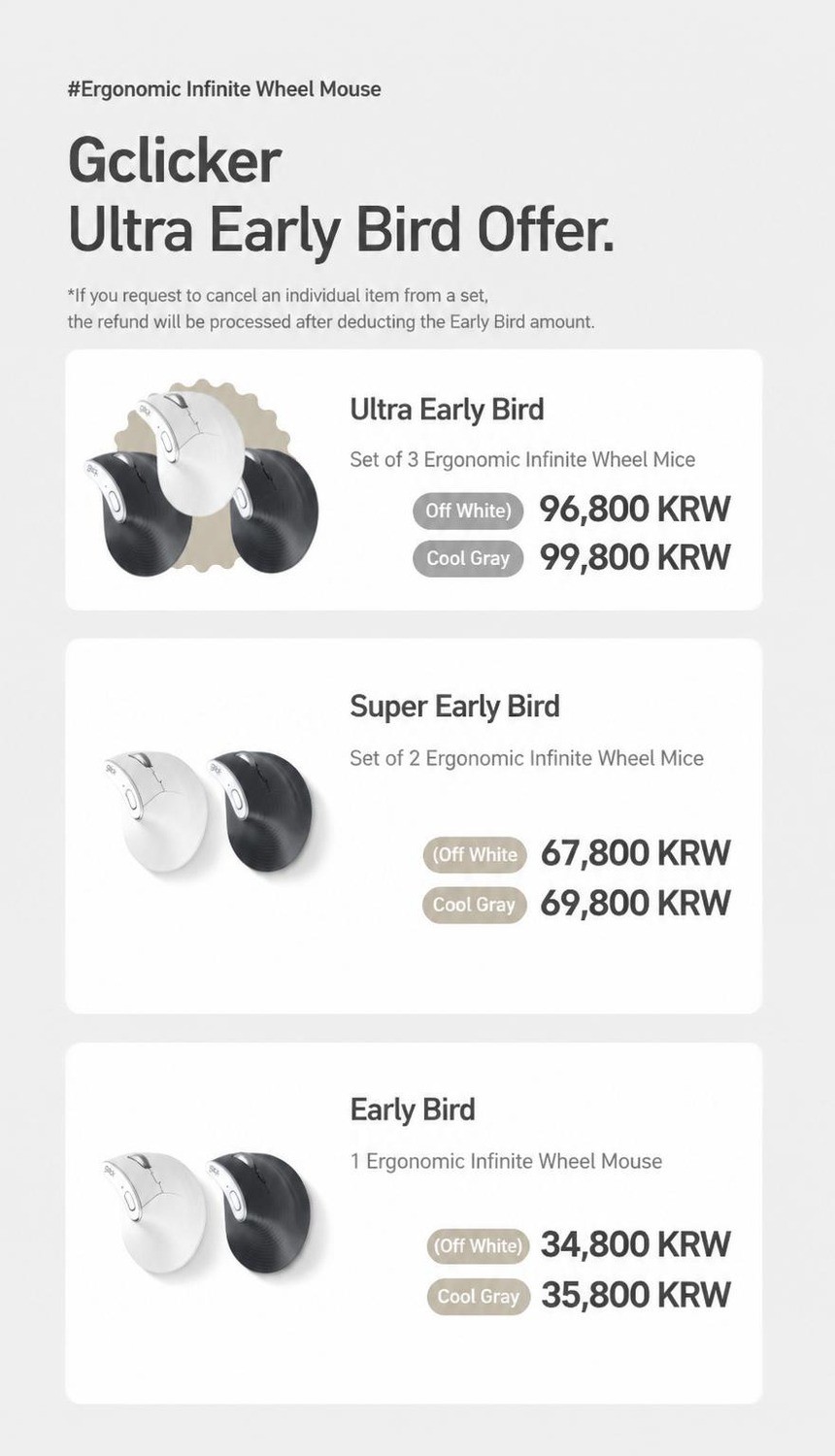Image resolution: width=835 pixels, height=1456 pixels.
Task: Select Cool Gray tag in Ultra Early Bird
Action: 468,558
